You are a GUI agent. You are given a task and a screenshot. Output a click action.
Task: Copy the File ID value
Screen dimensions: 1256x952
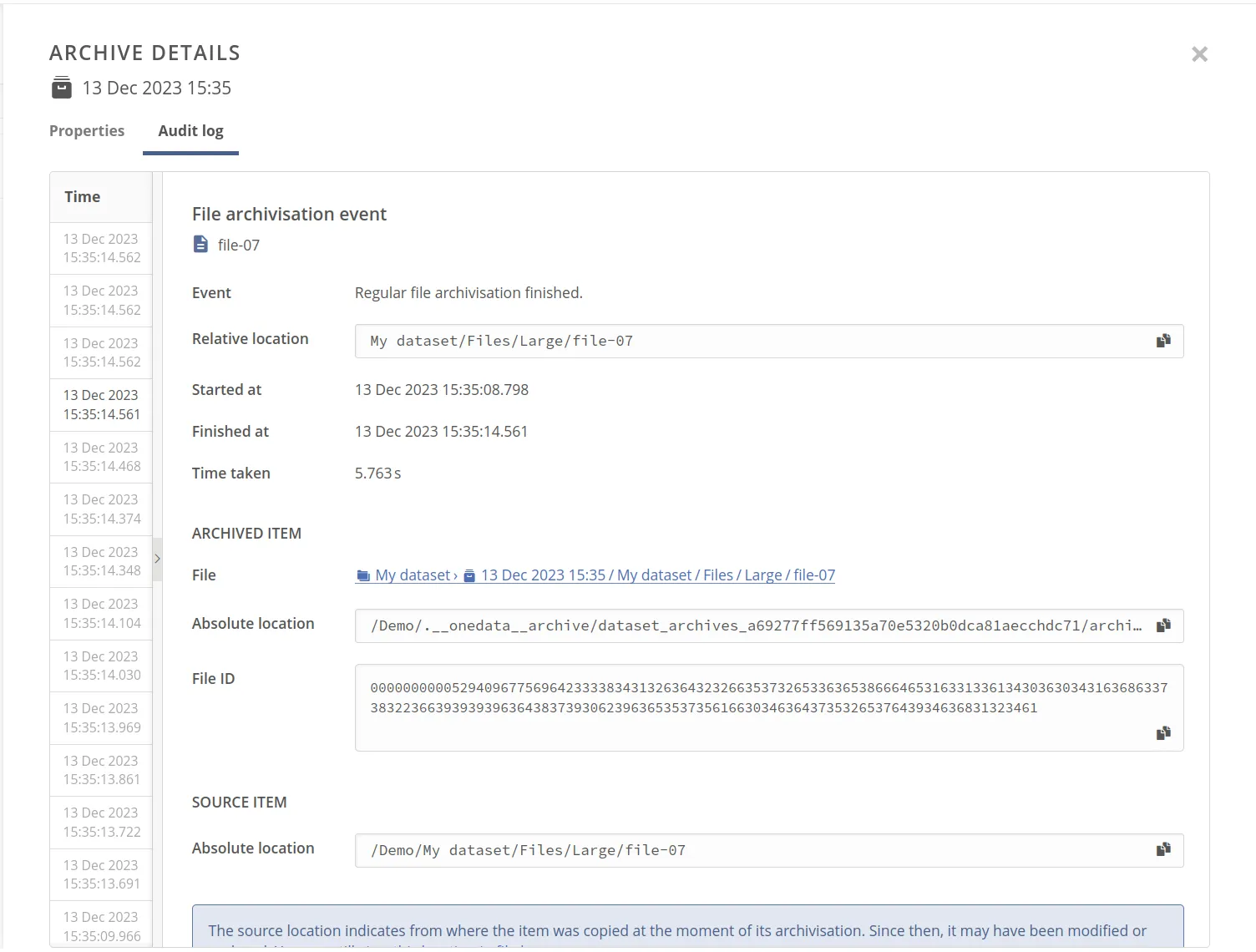point(1163,732)
